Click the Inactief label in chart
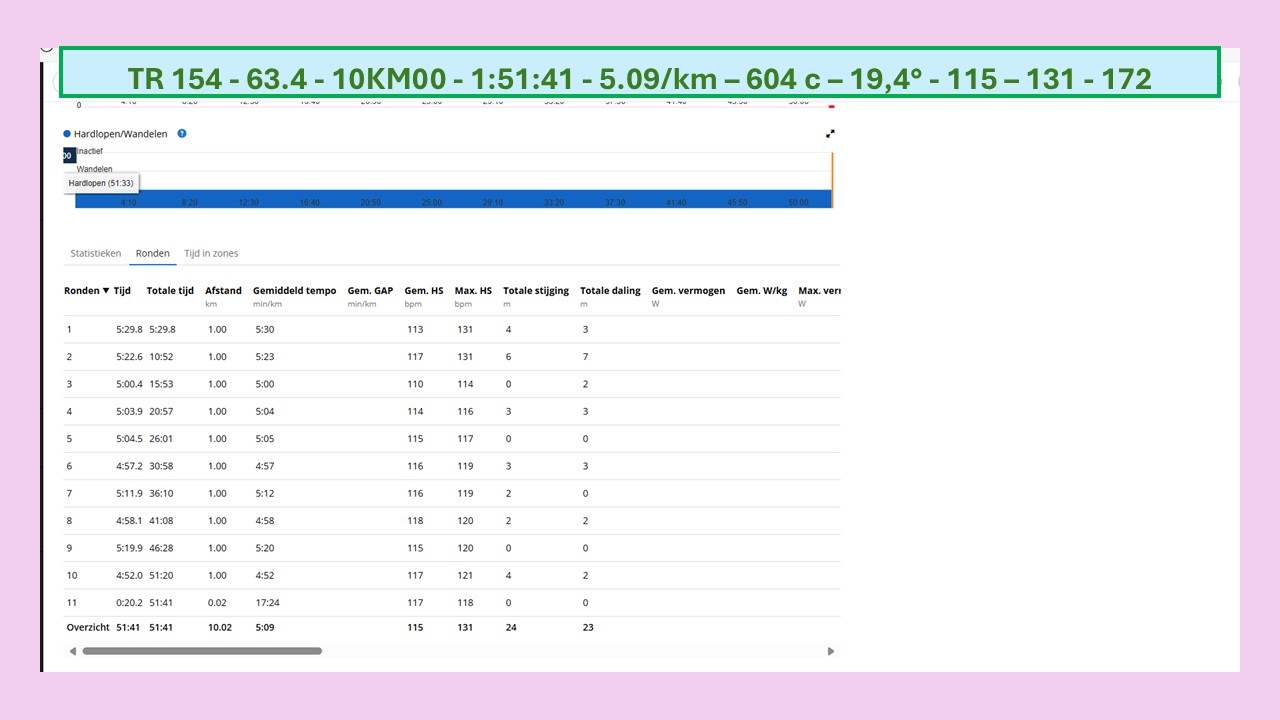The width and height of the screenshot is (1280, 720). (89, 151)
